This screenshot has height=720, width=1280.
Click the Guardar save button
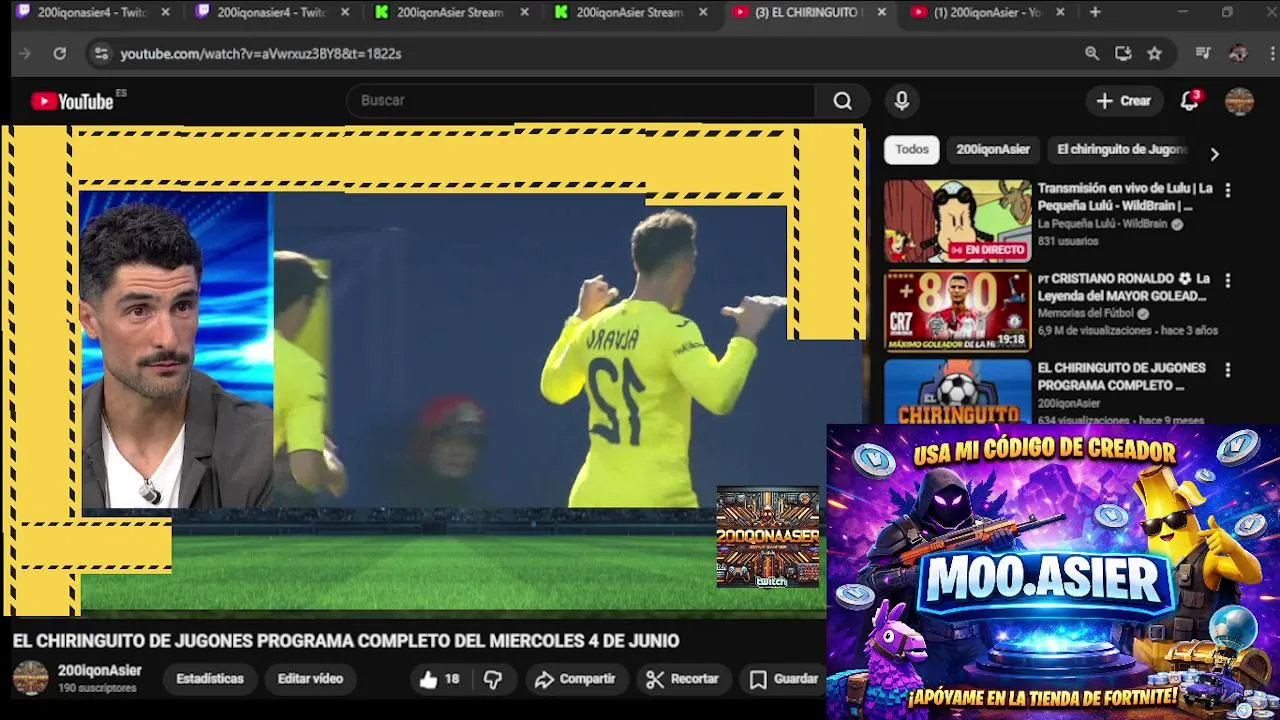784,679
